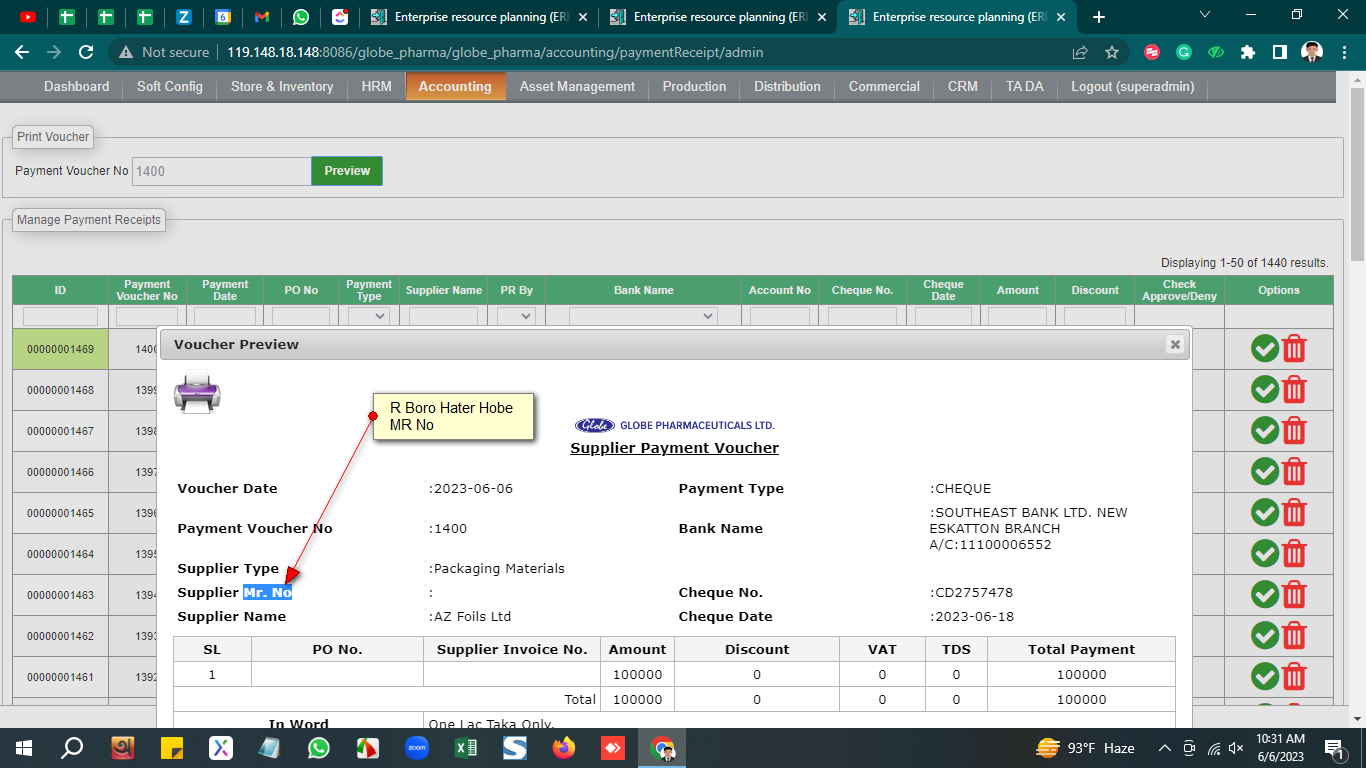Open the Distribution menu

[787, 87]
